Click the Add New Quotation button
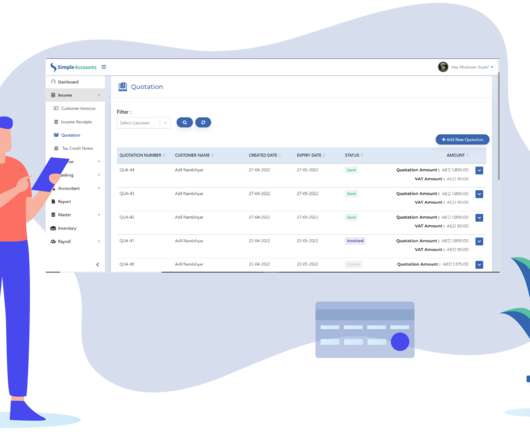This screenshot has height=442, width=530. (x=462, y=140)
